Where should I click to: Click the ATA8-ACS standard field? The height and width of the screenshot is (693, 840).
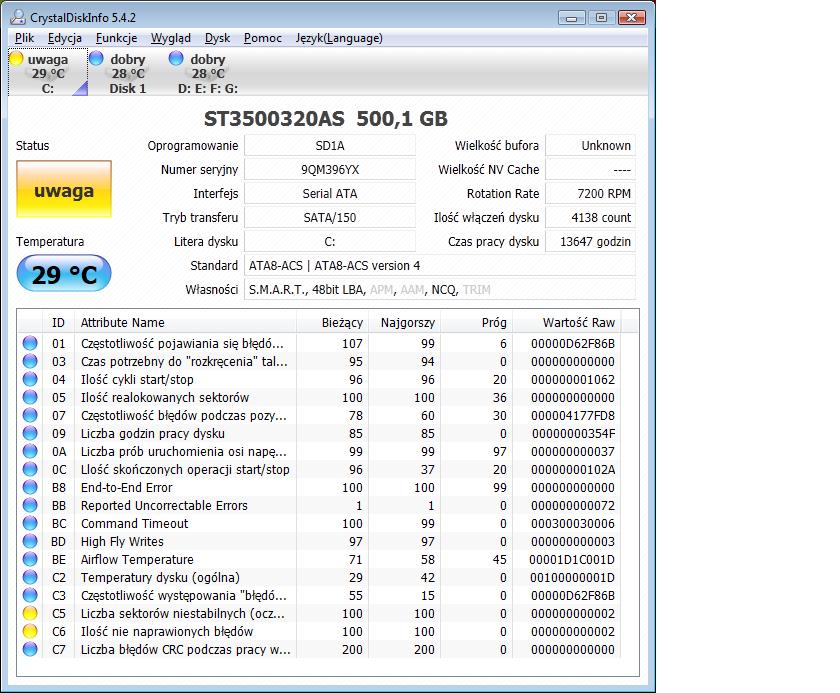(x=440, y=266)
